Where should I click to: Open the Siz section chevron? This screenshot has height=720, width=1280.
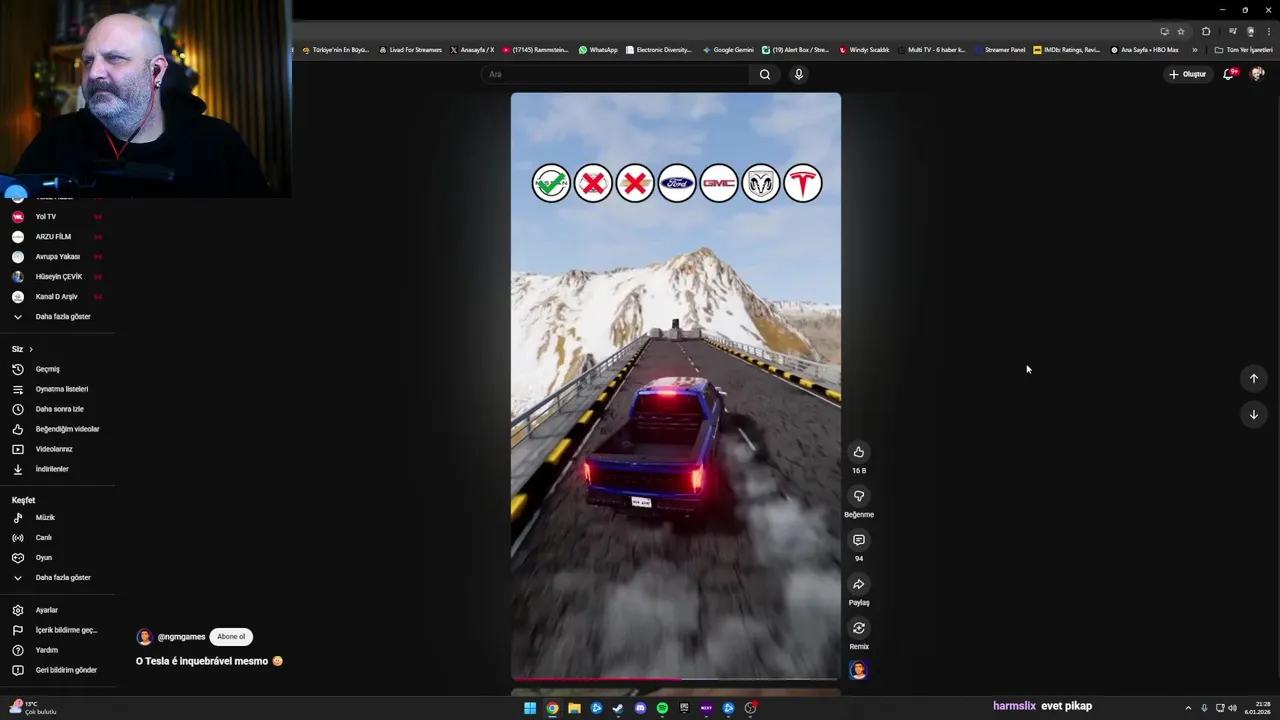click(31, 349)
